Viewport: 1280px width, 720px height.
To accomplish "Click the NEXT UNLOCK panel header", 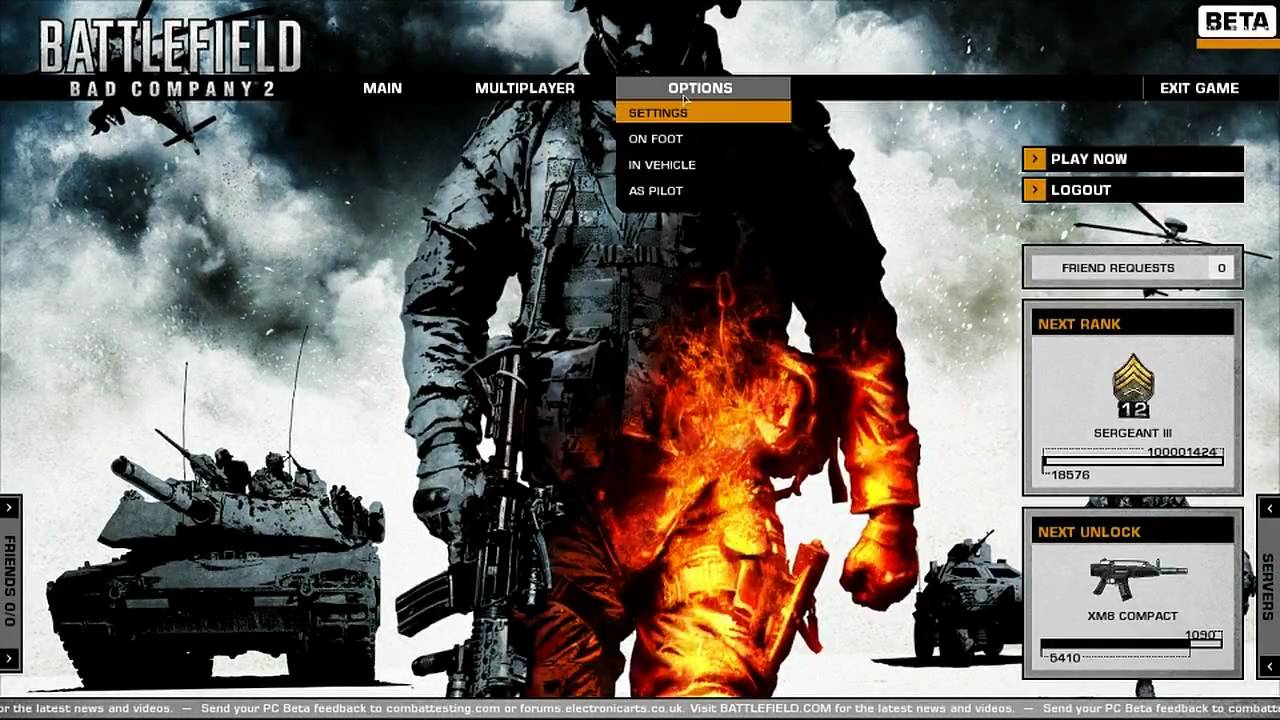I will tap(1133, 532).
